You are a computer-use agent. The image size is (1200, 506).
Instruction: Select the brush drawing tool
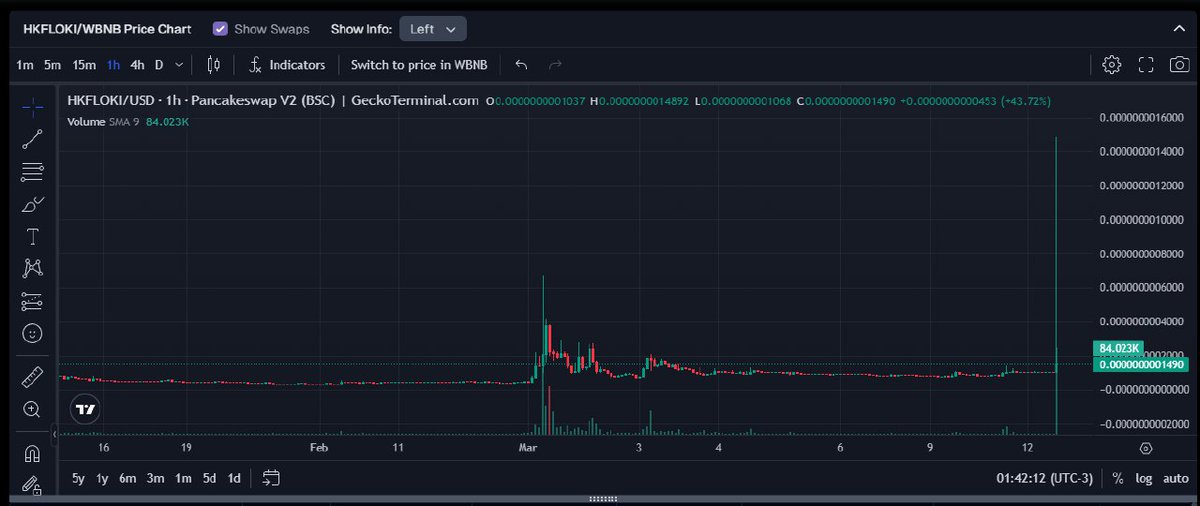[32, 204]
